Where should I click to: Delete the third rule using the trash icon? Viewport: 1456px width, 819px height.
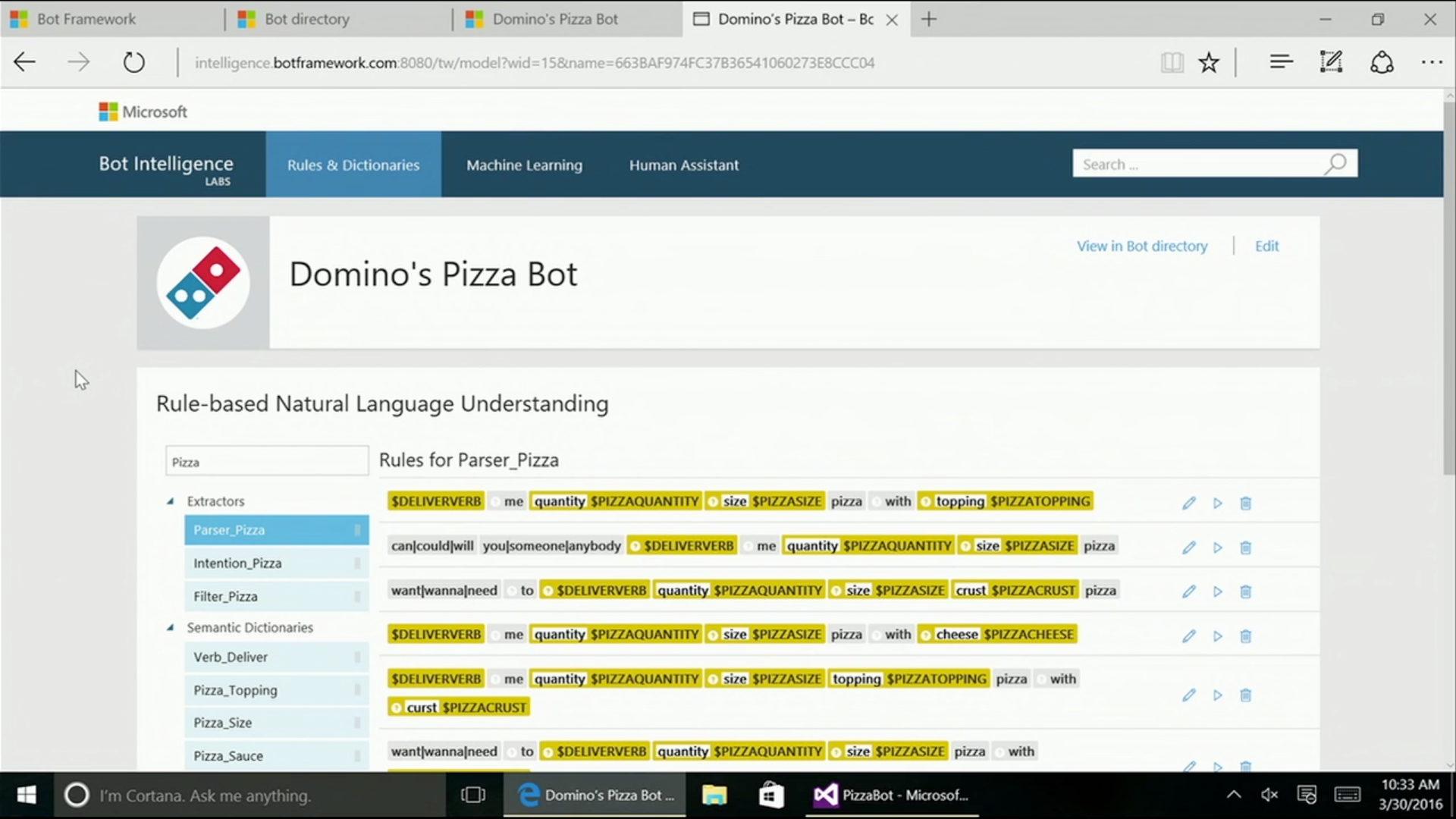point(1245,591)
